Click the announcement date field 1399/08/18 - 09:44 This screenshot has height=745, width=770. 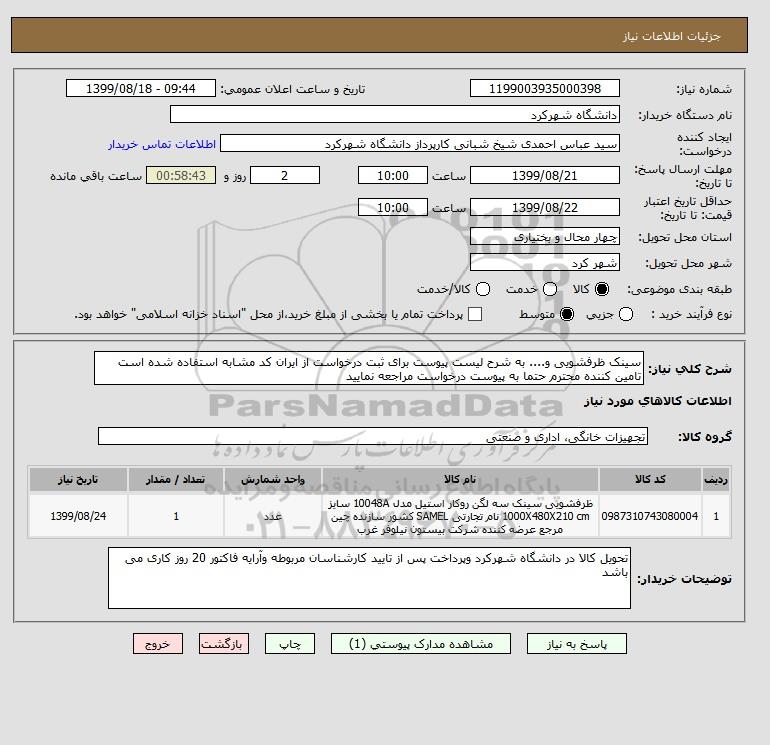(141, 89)
